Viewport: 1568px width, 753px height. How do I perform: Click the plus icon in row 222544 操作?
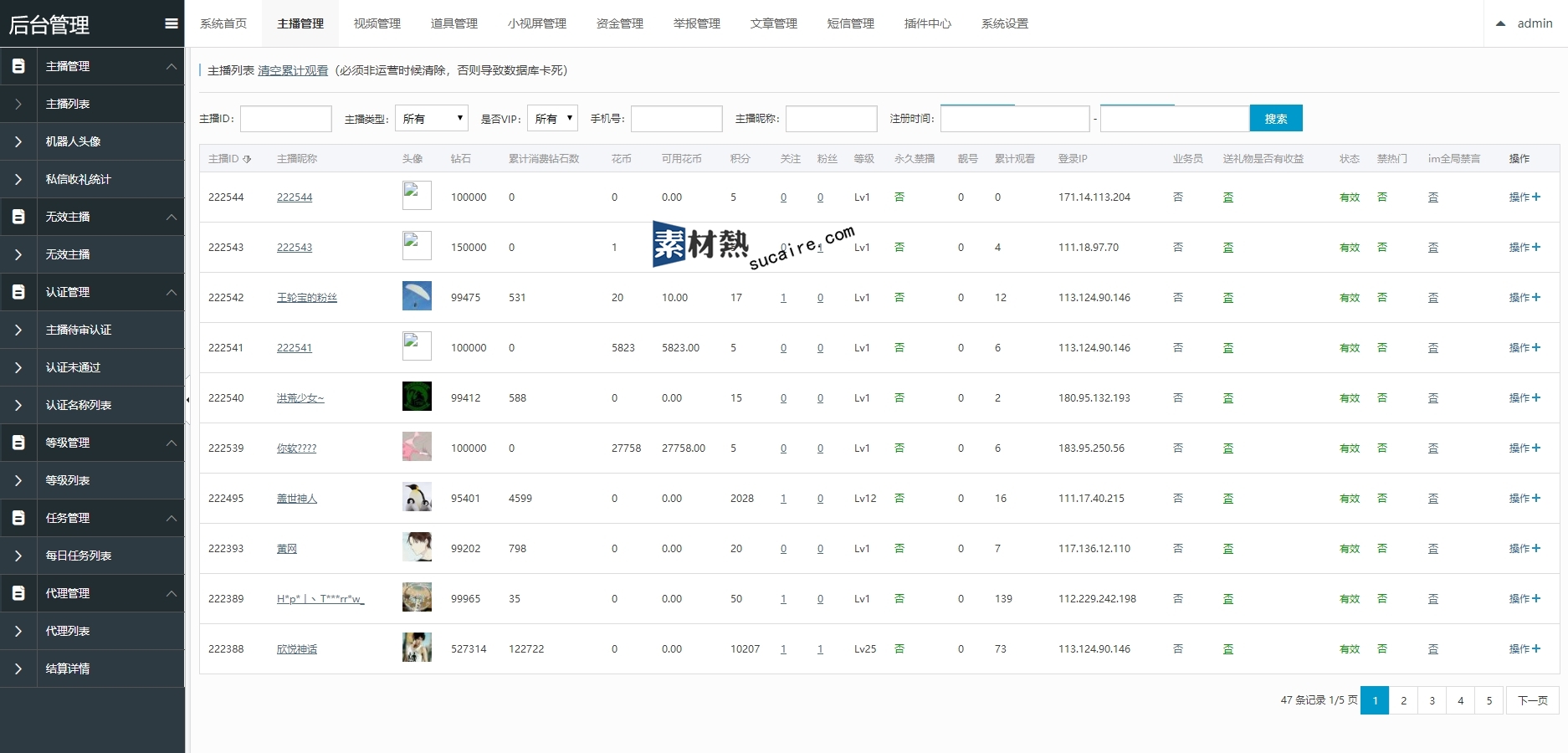pos(1536,197)
